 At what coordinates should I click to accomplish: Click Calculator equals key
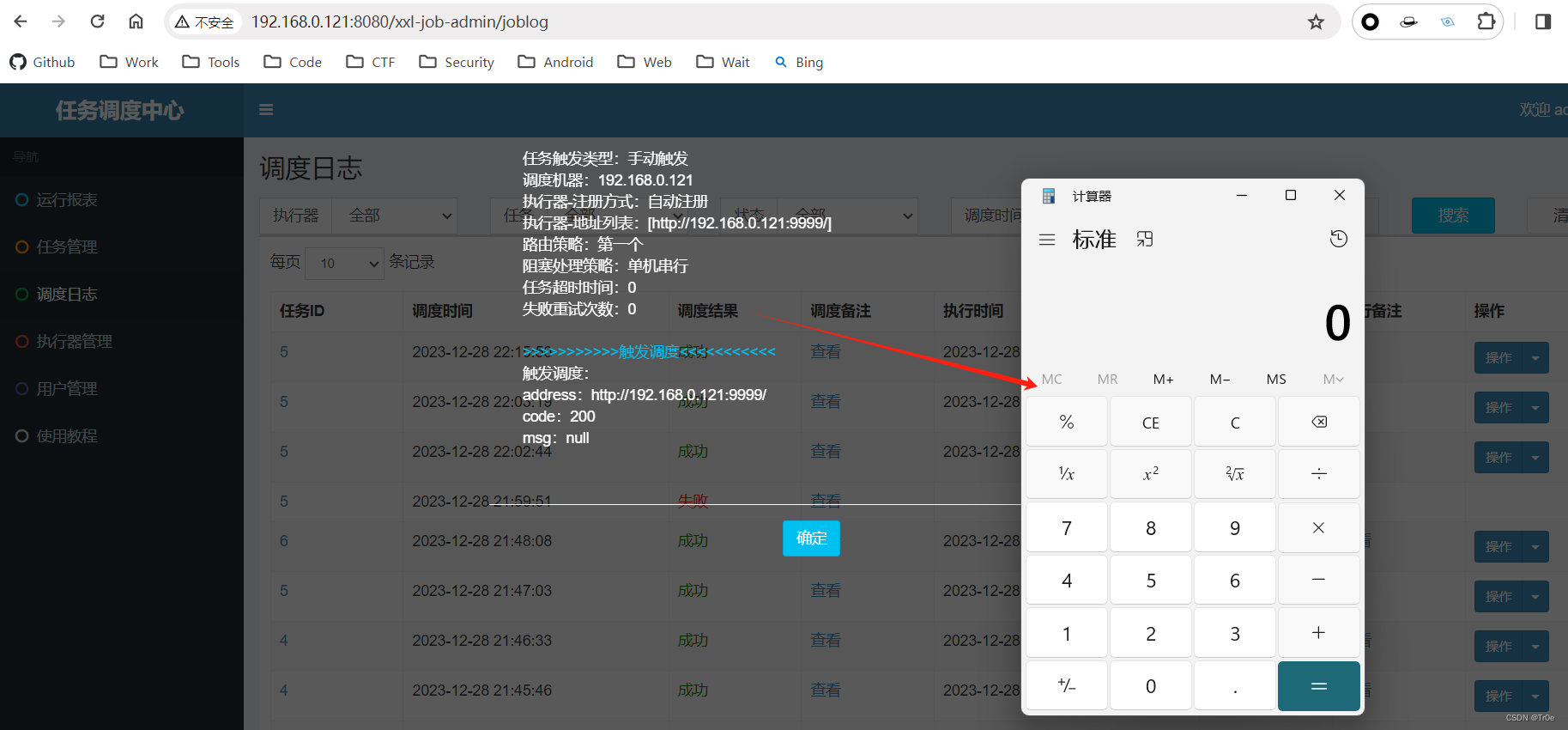pyautogui.click(x=1319, y=686)
